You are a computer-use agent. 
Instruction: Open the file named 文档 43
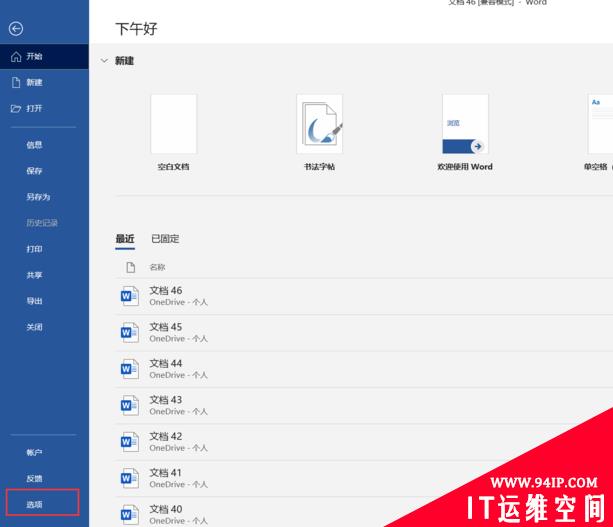coord(166,400)
